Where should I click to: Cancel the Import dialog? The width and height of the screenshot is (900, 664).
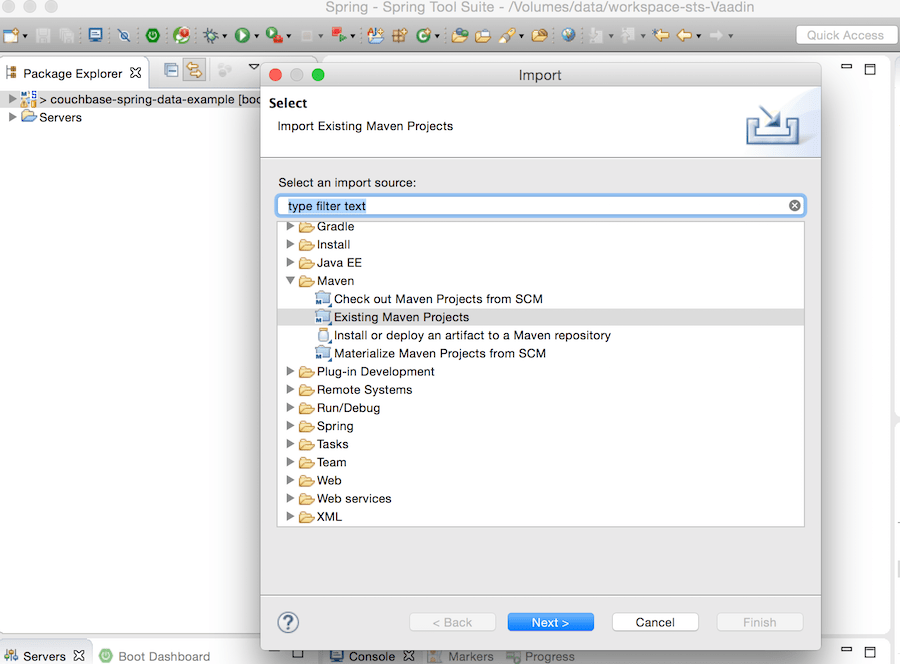[655, 622]
